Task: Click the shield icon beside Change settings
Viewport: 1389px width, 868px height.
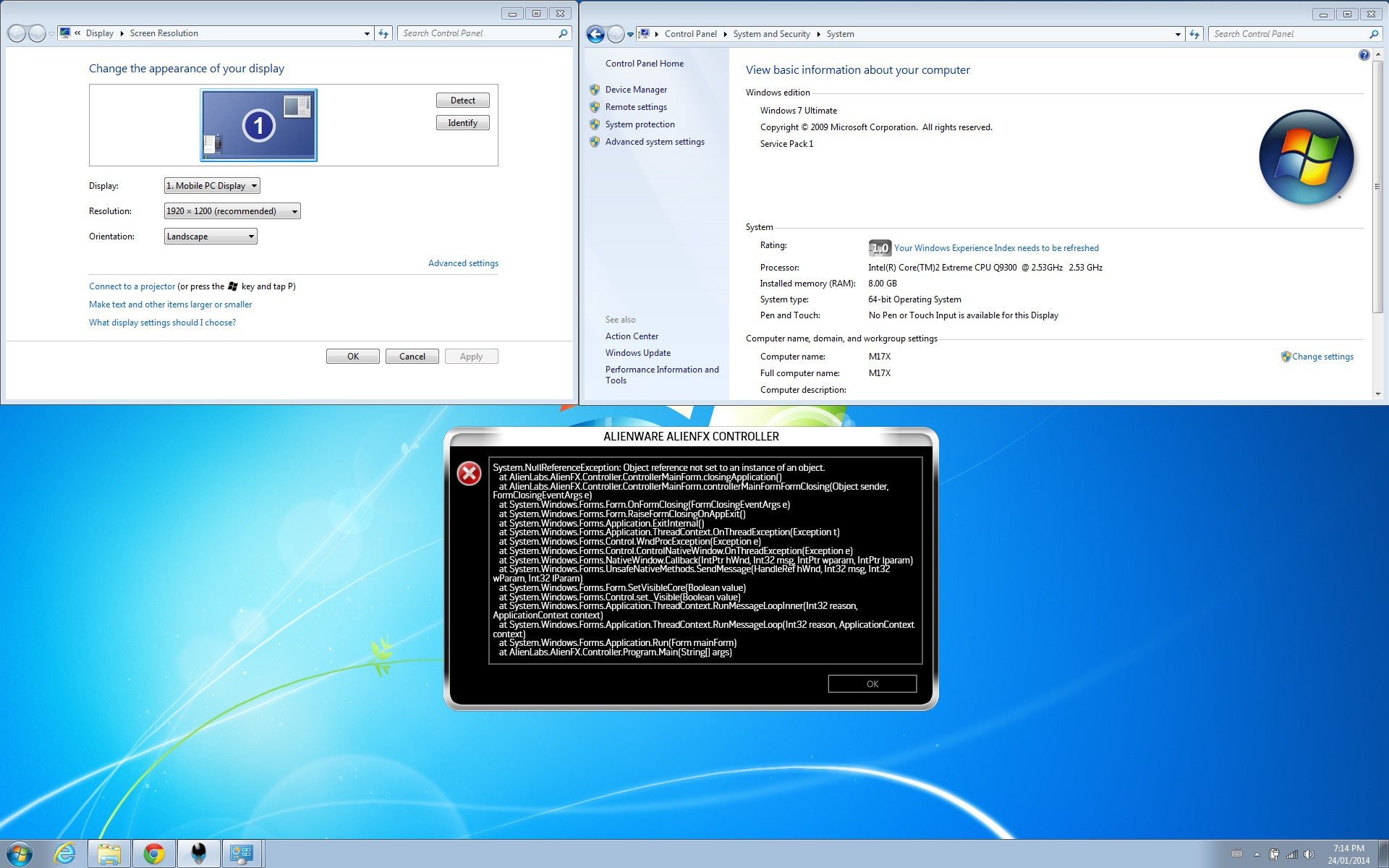Action: [x=1286, y=357]
